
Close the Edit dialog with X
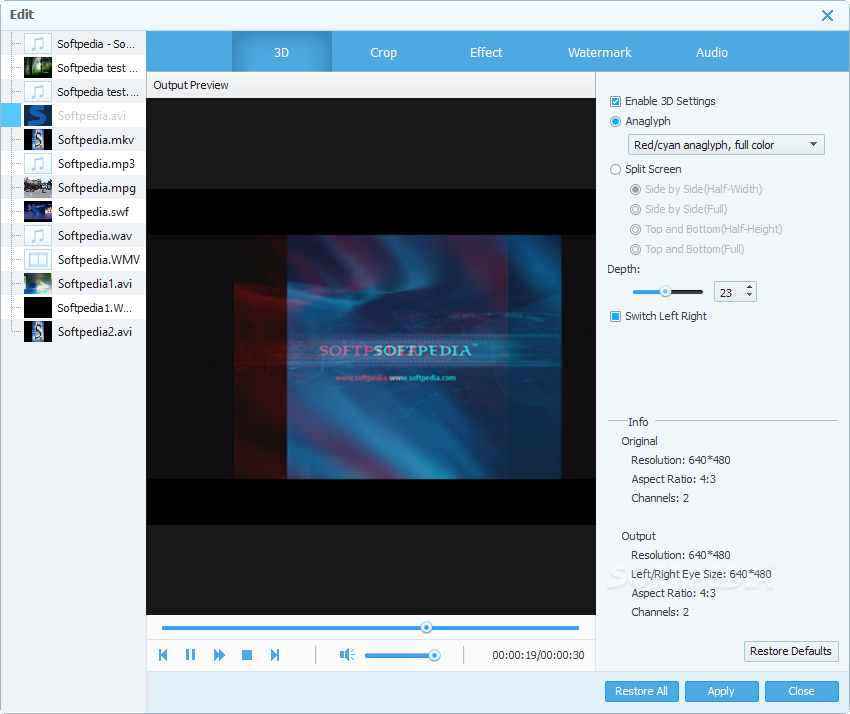tap(827, 15)
